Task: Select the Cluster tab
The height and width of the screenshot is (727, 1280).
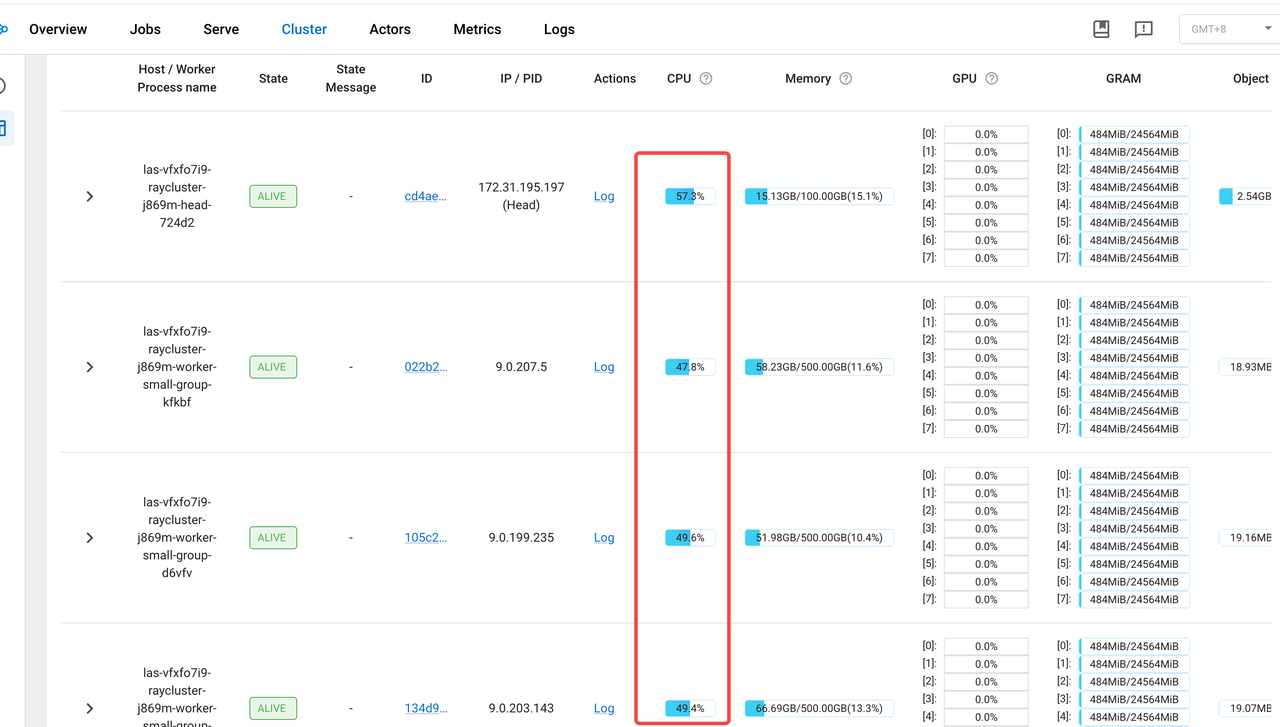Action: [304, 29]
